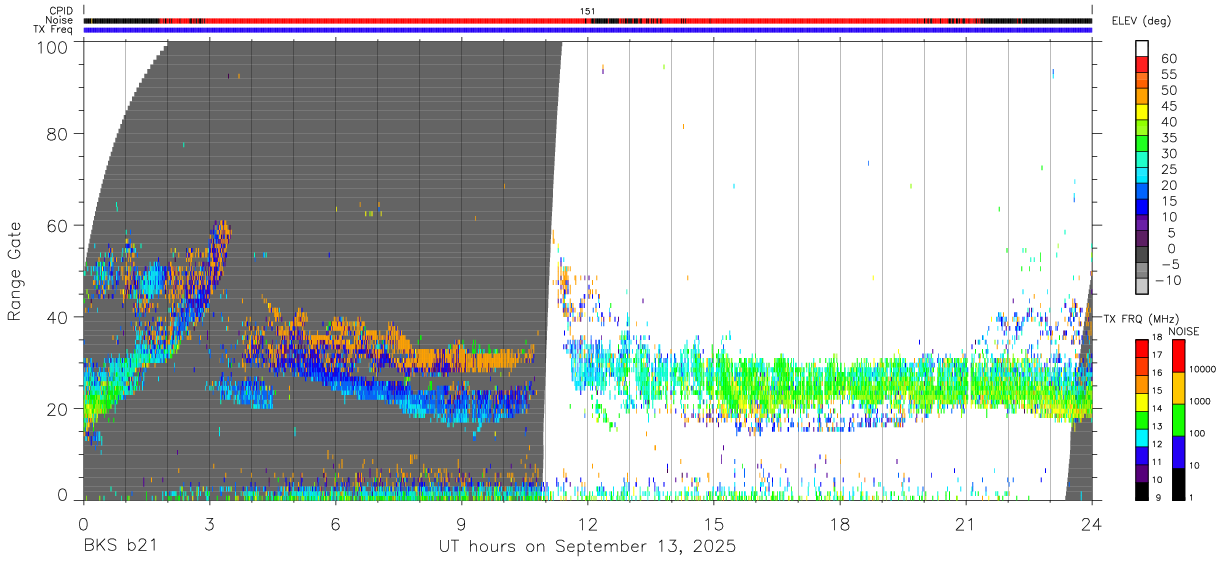Click the red 60 degree elevation swatch
The image size is (1228, 567).
pyautogui.click(x=1142, y=64)
